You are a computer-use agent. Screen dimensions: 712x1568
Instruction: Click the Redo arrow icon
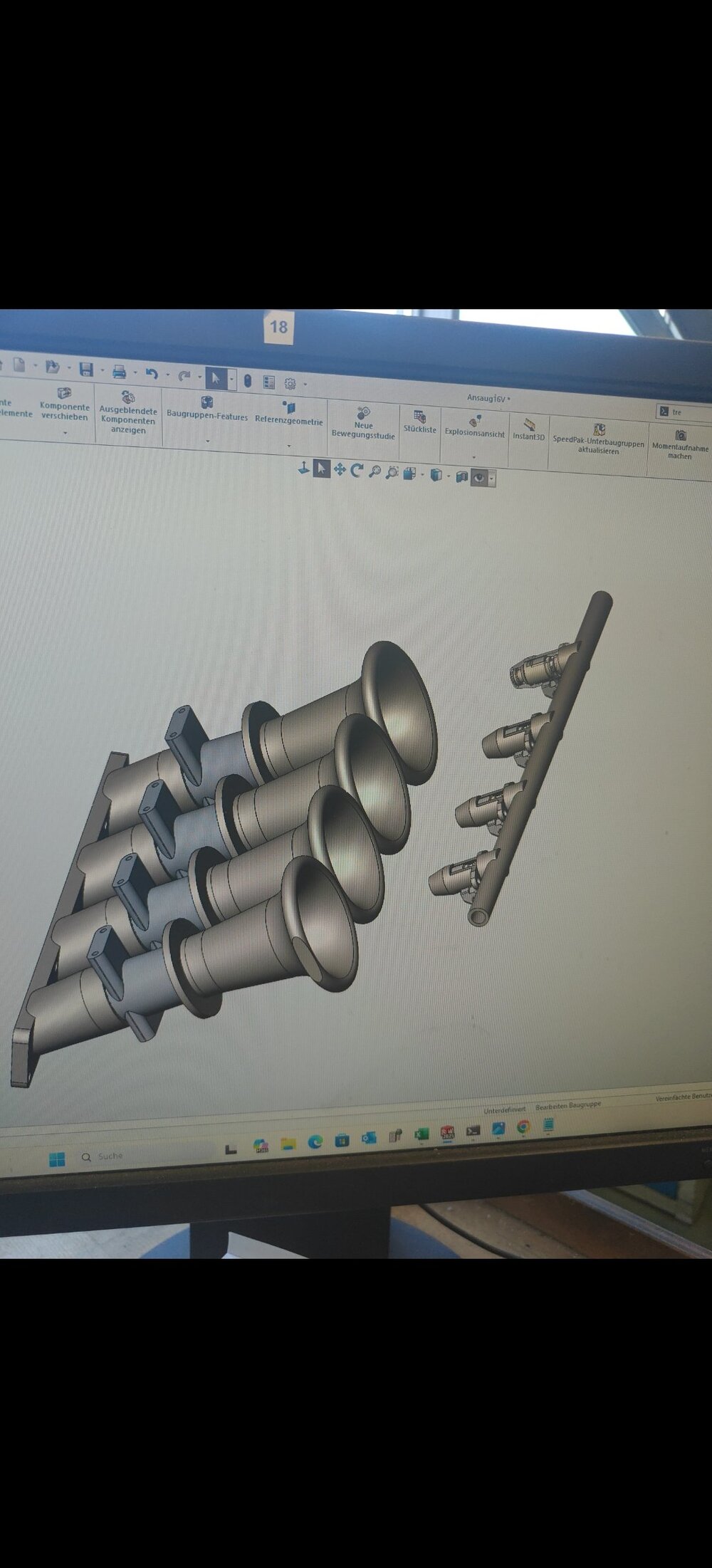point(184,375)
